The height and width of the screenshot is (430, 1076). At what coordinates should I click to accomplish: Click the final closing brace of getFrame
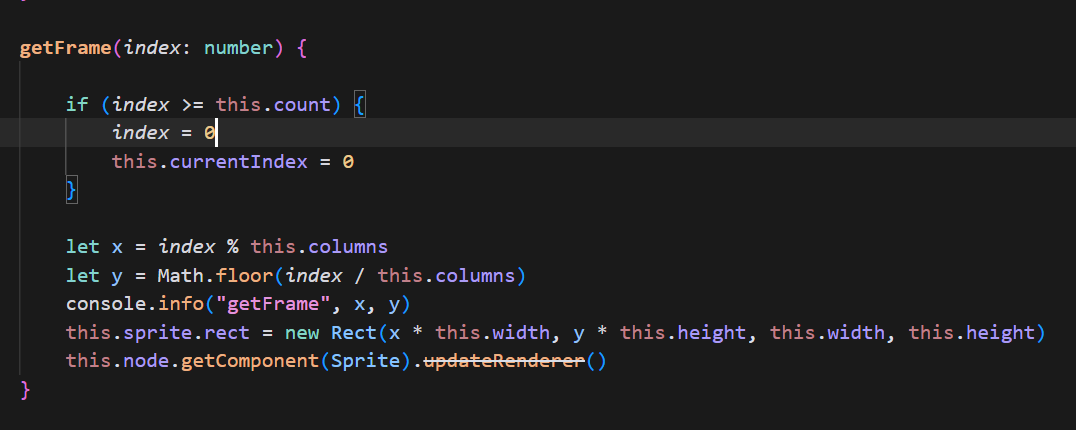point(25,389)
